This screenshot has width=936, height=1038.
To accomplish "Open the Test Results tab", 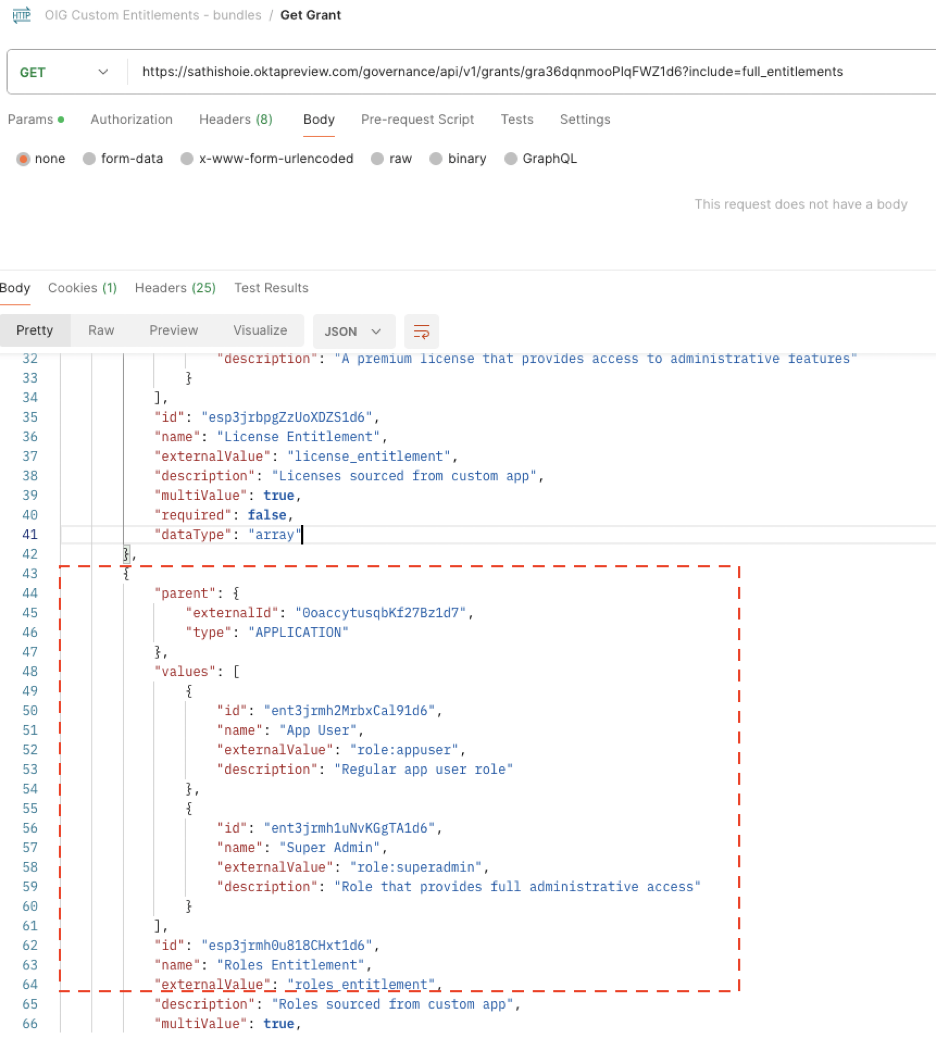I will pyautogui.click(x=271, y=288).
